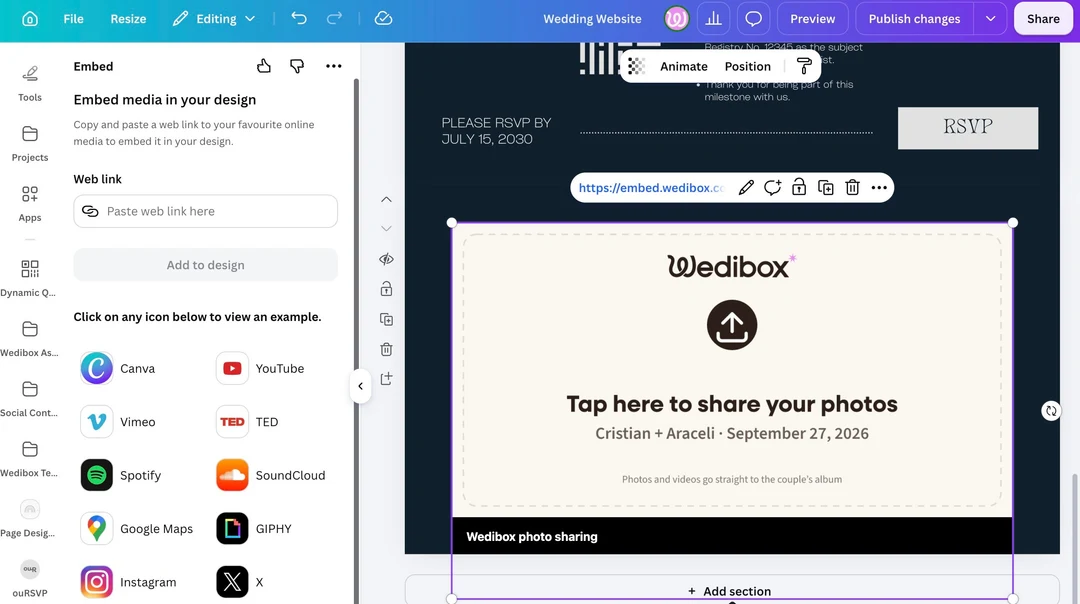Open the Projects sidebar panel
1080x604 pixels.
tap(30, 143)
